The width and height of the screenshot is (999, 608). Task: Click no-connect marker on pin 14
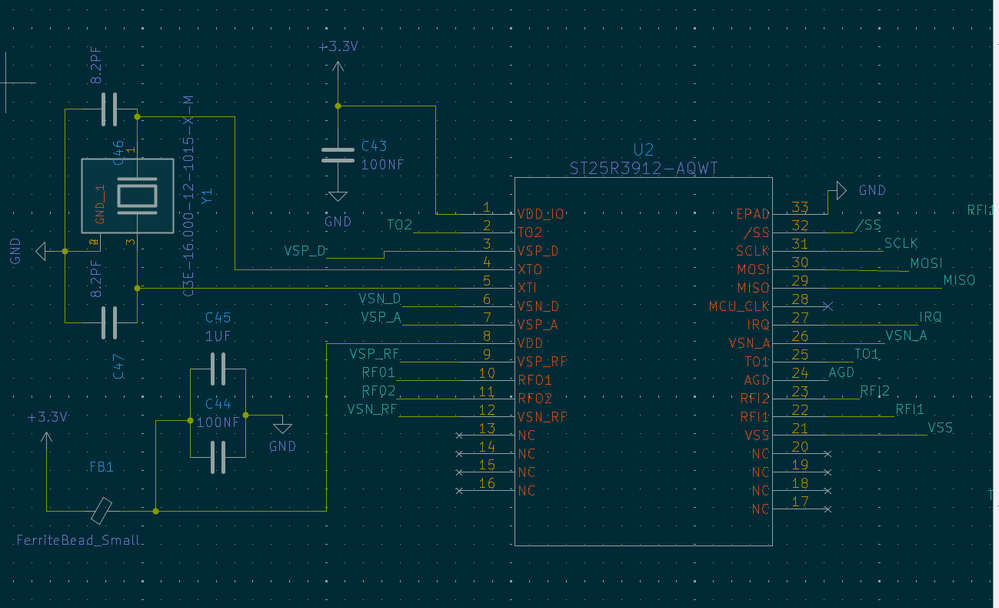[459, 454]
